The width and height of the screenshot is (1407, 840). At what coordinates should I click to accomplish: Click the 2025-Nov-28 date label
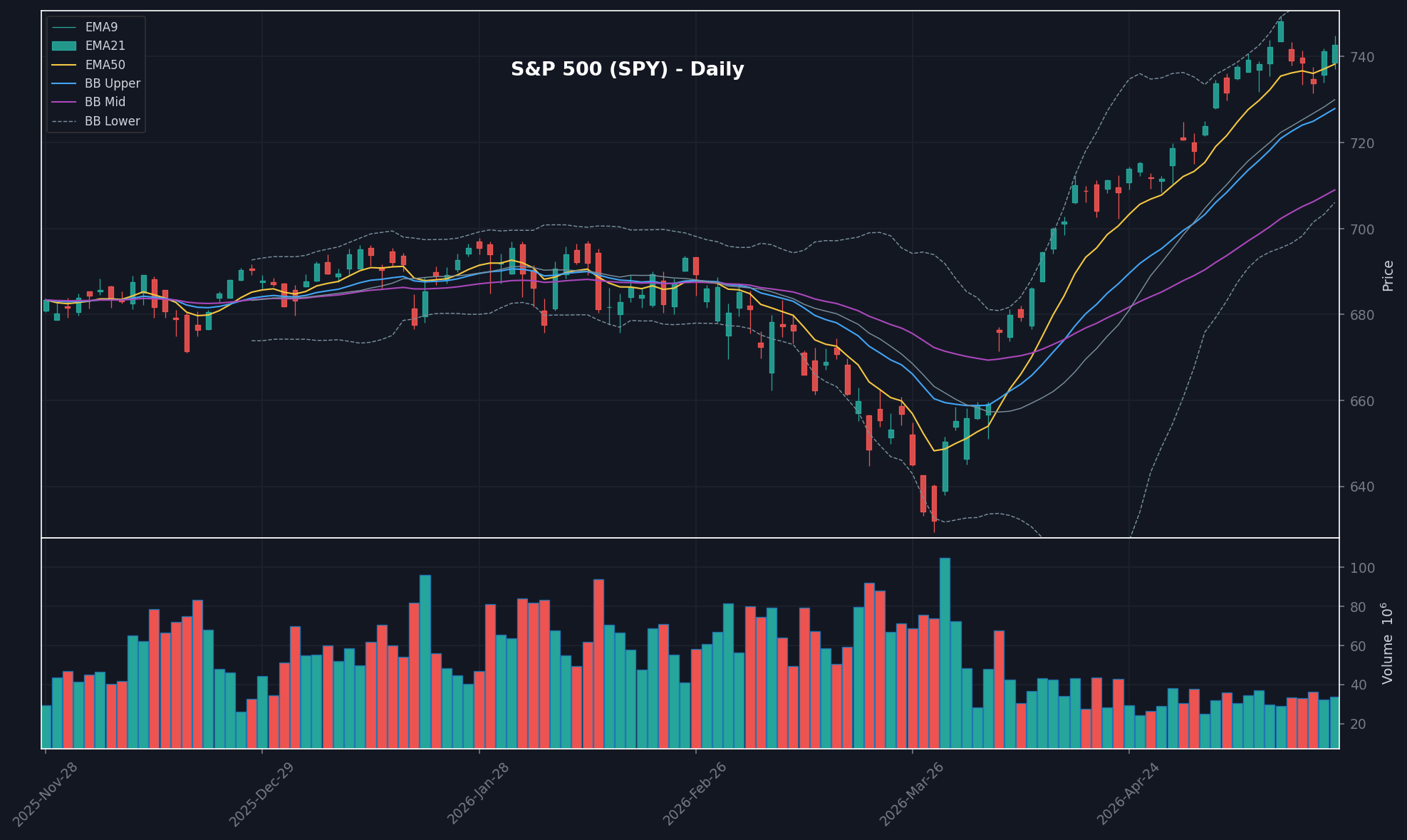click(45, 794)
